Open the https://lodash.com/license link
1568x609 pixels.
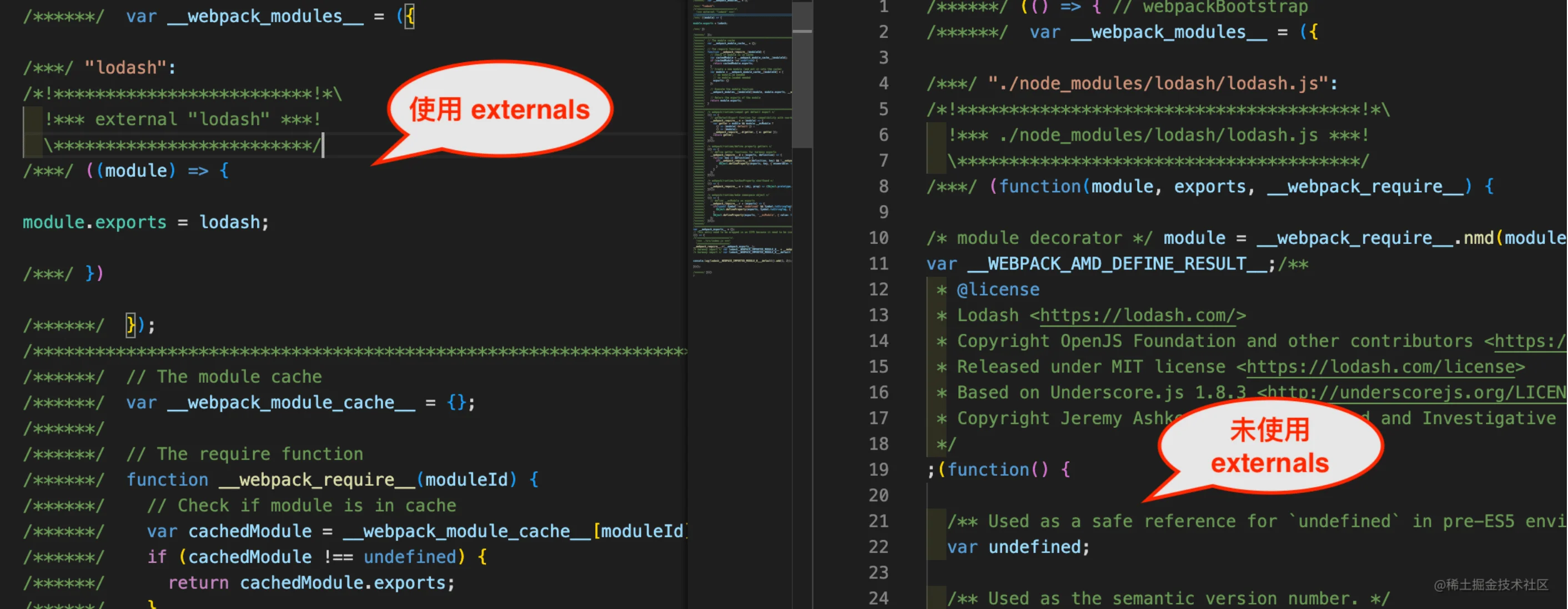(1380, 367)
